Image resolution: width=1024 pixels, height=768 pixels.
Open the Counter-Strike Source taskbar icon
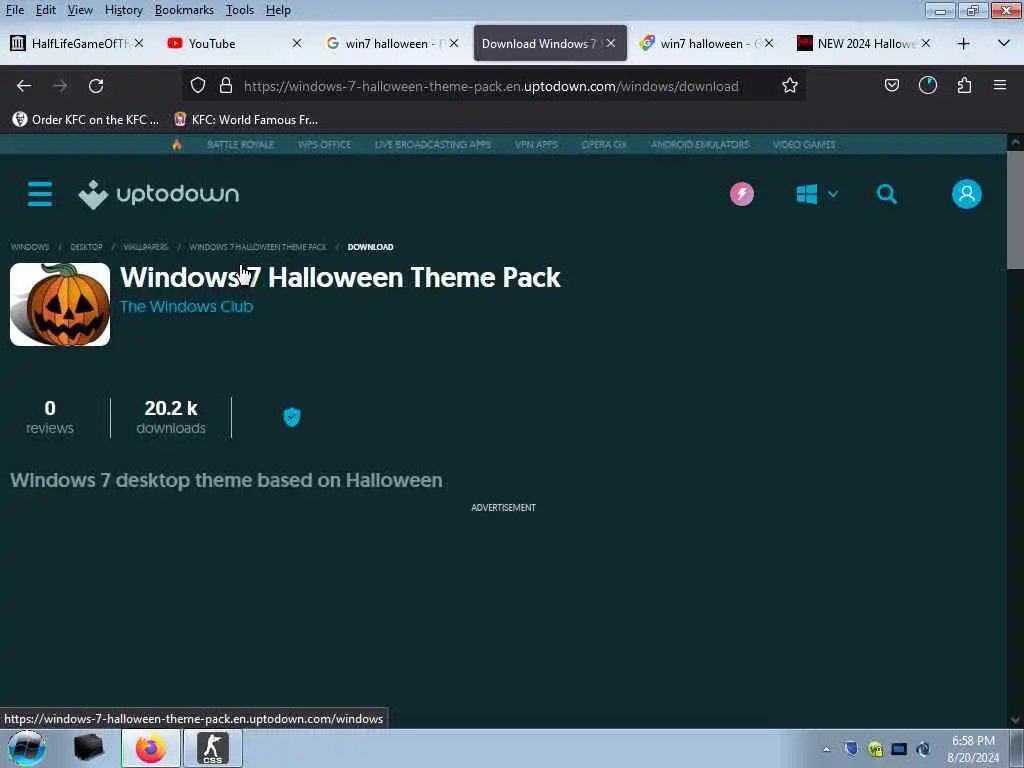pos(213,748)
